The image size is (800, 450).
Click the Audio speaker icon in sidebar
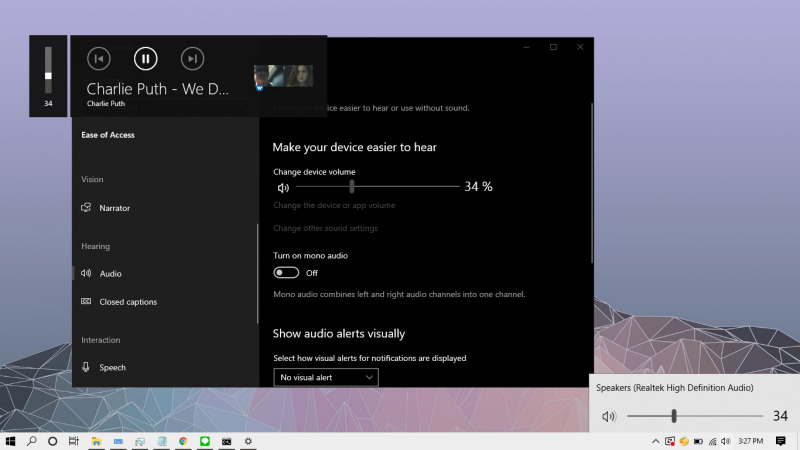pos(86,273)
